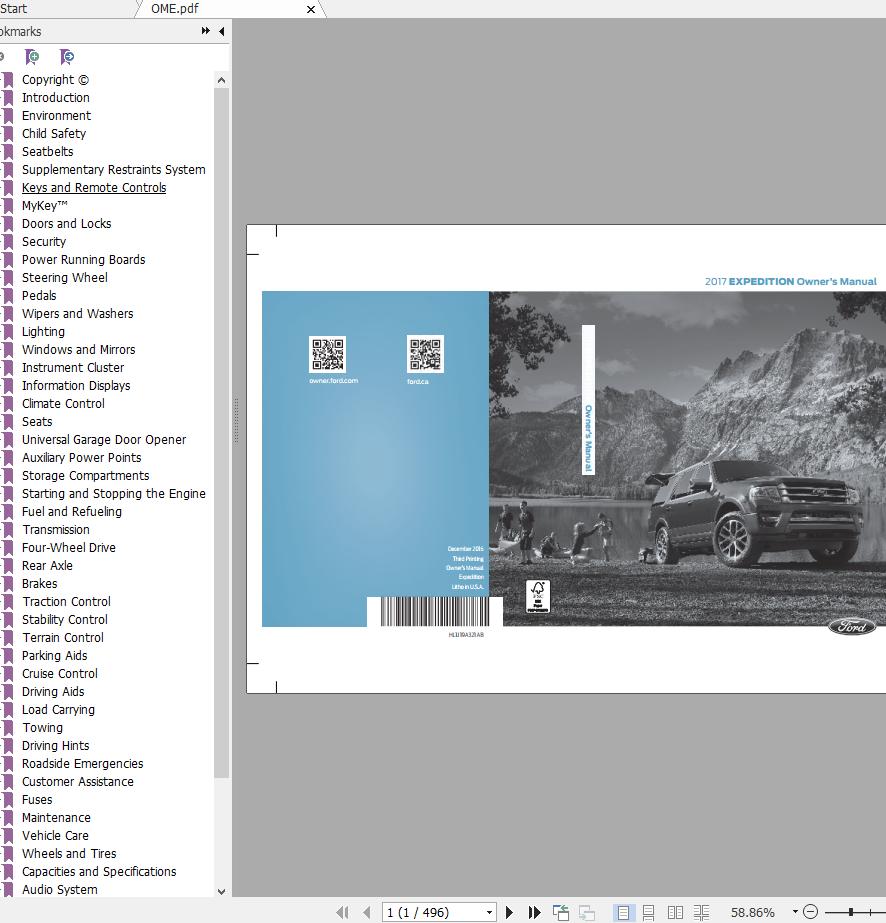Open the Towing bookmark
This screenshot has height=923, width=886.
[x=42, y=728]
